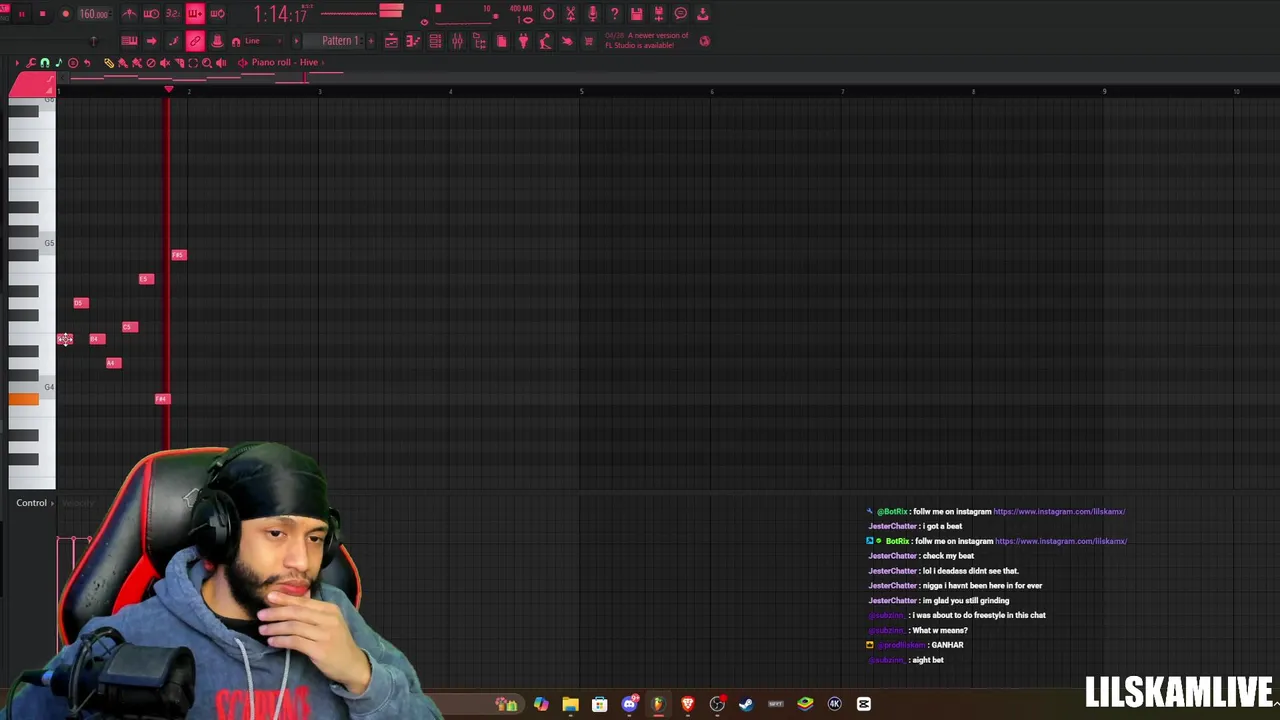Screen dimensions: 1280x720
Task: Toggle the note/clip grouping icon
Action: (173, 41)
